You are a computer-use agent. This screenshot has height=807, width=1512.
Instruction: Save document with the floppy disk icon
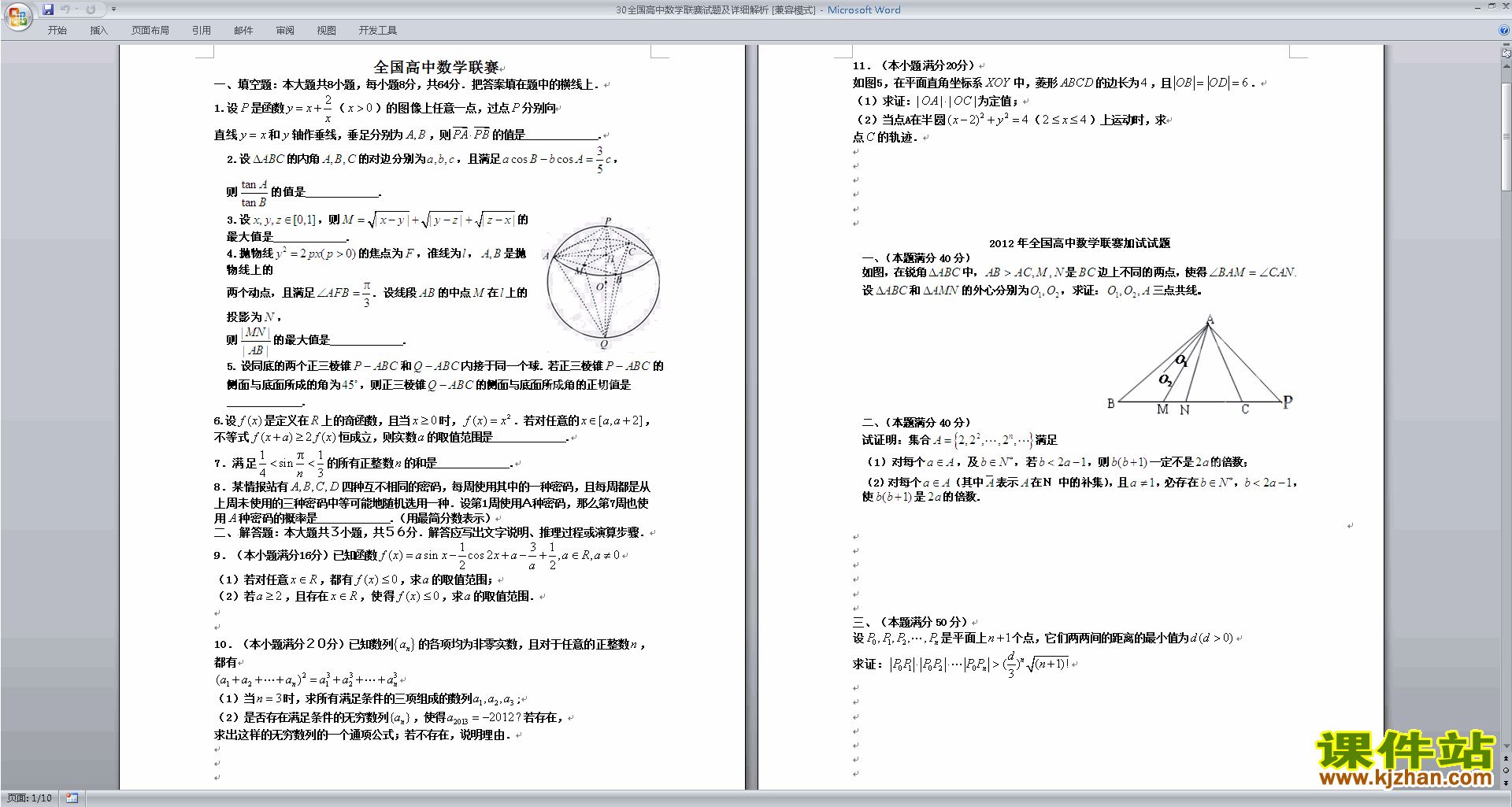coord(48,9)
